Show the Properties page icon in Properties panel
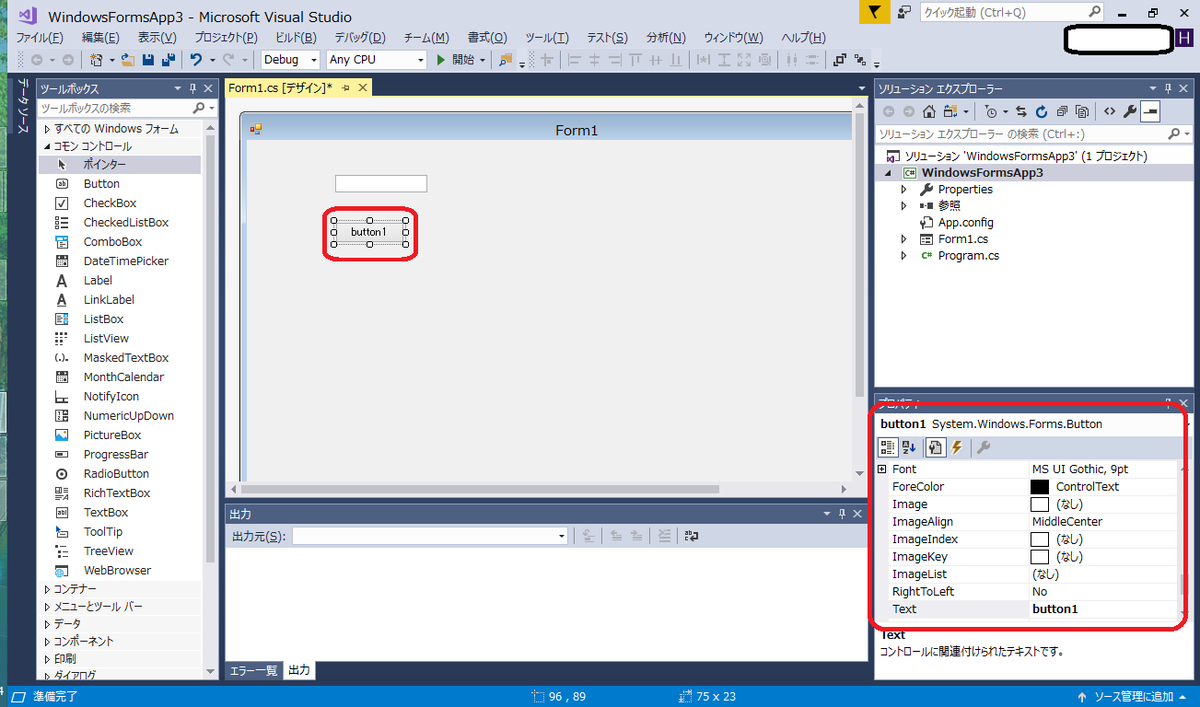The image size is (1200, 707). [937, 447]
